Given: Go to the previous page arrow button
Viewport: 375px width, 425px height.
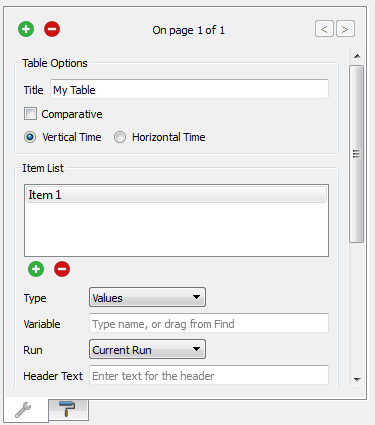Looking at the screenshot, I should pos(324,29).
